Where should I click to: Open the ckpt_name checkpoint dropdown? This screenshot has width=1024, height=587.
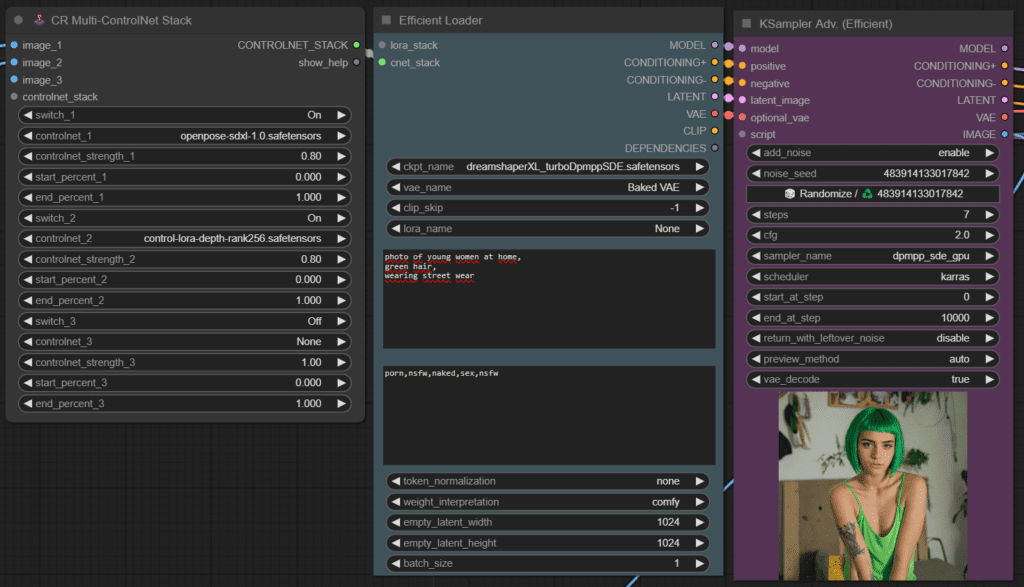pos(548,167)
